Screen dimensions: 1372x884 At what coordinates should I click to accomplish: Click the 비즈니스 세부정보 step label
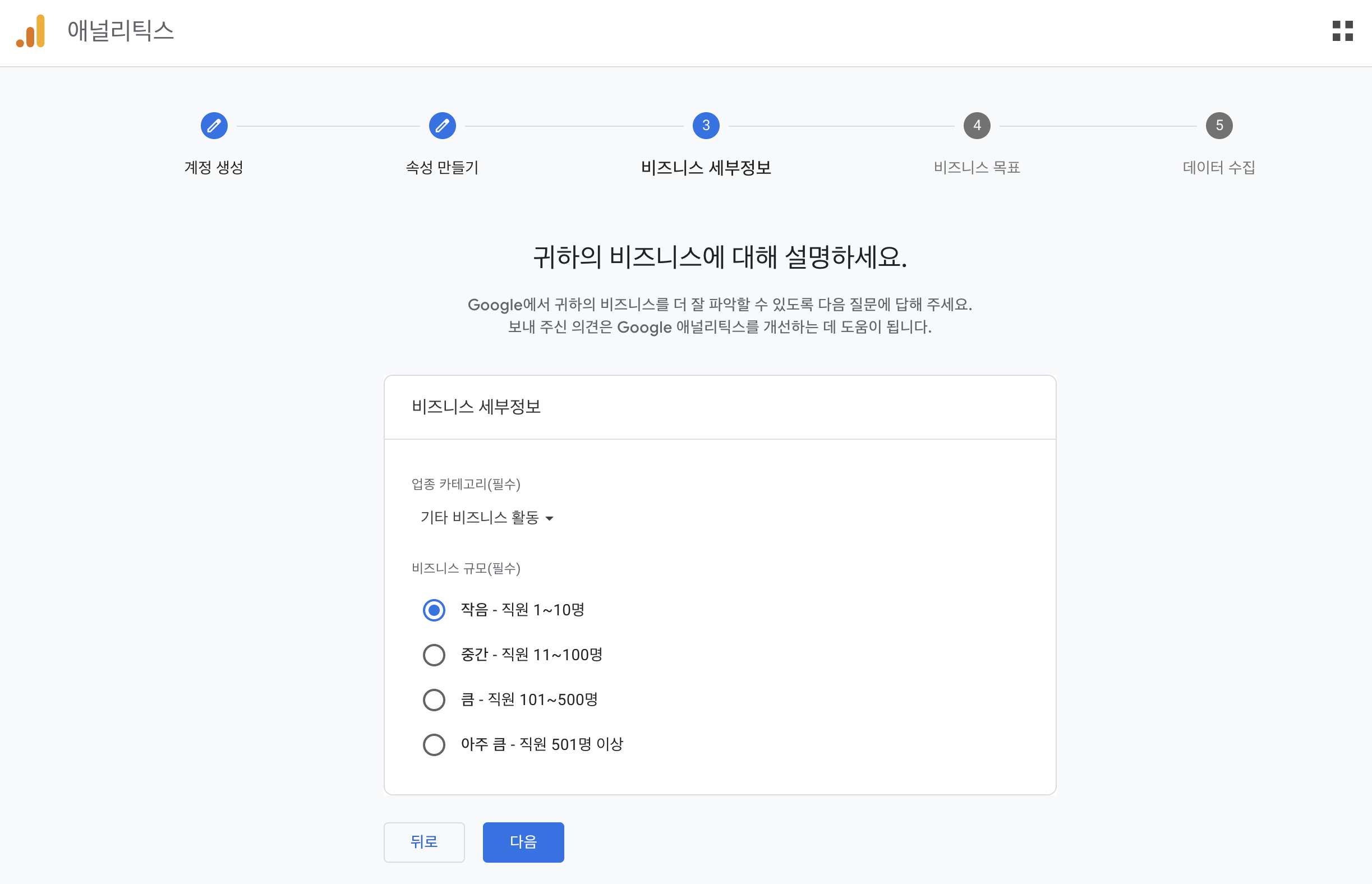(706, 168)
